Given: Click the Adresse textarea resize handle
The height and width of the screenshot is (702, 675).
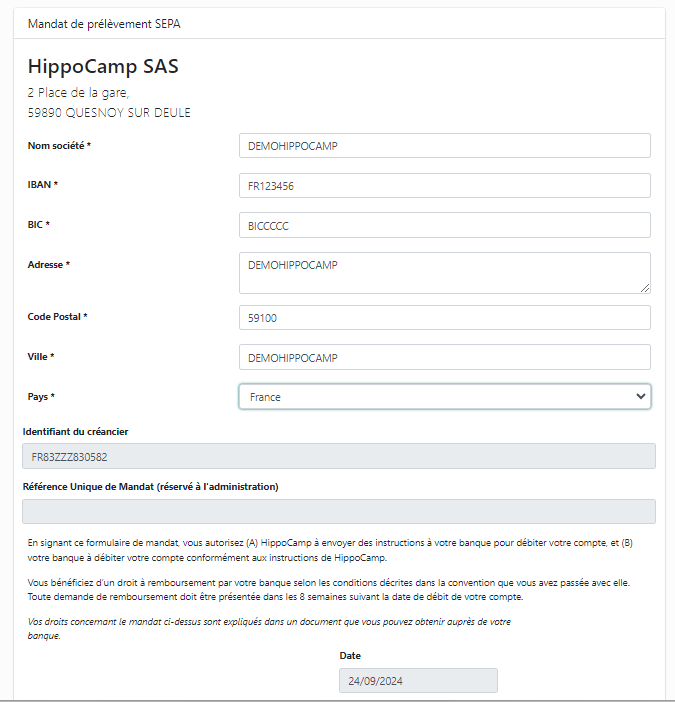Looking at the screenshot, I should [x=645, y=288].
